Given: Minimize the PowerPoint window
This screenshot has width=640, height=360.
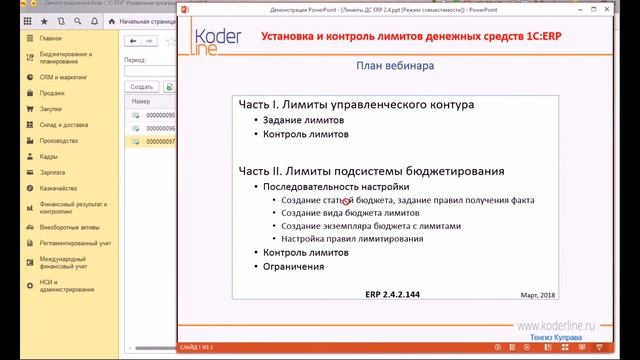Looking at the screenshot, I should pos(580,9).
